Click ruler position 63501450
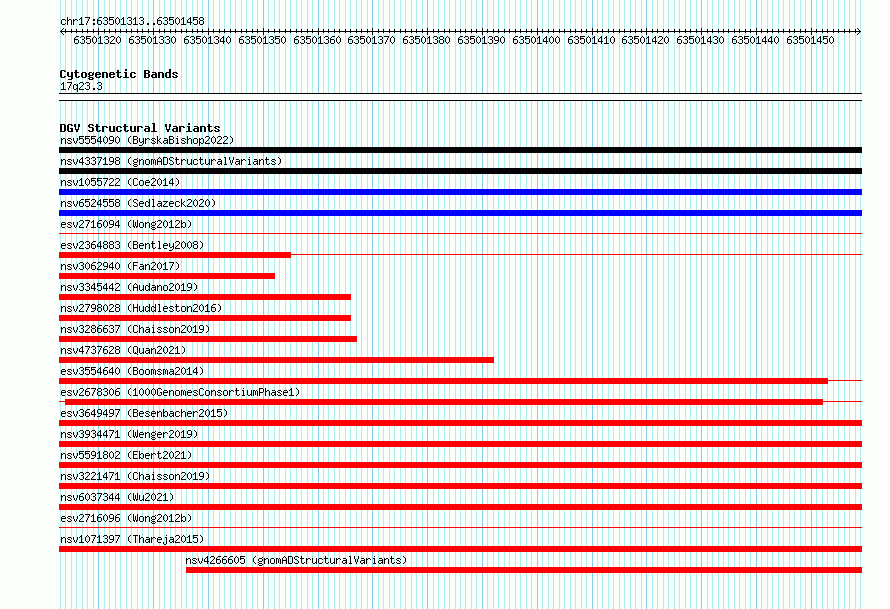The width and height of the screenshot is (890, 609). tap(811, 40)
